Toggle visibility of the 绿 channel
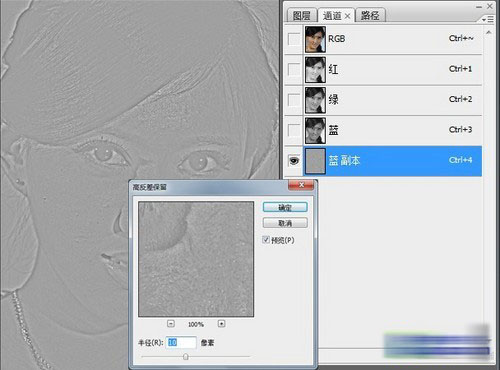 tap(294, 100)
